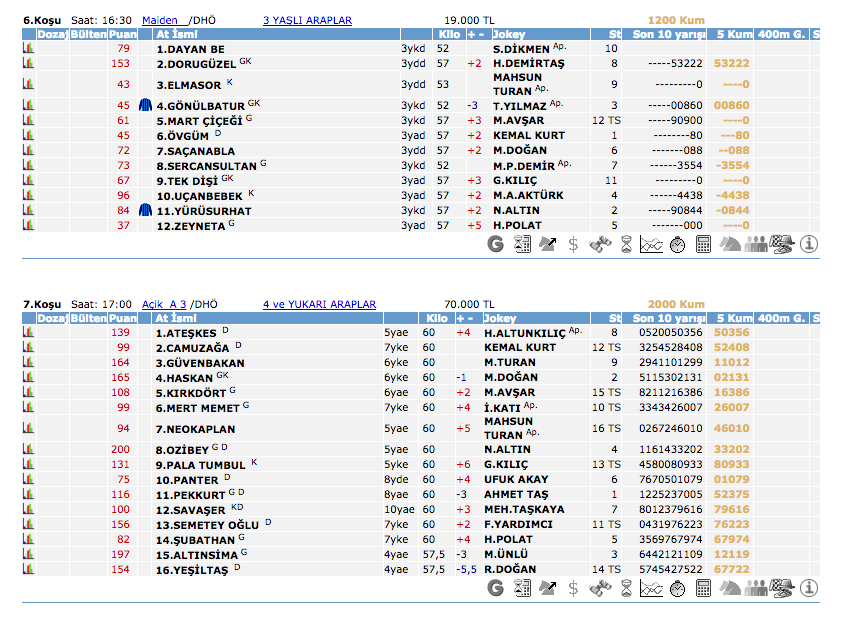843x622 pixels.
Task: Select horse 8.OZİBEY in race 7
Action: pyautogui.click(x=181, y=450)
